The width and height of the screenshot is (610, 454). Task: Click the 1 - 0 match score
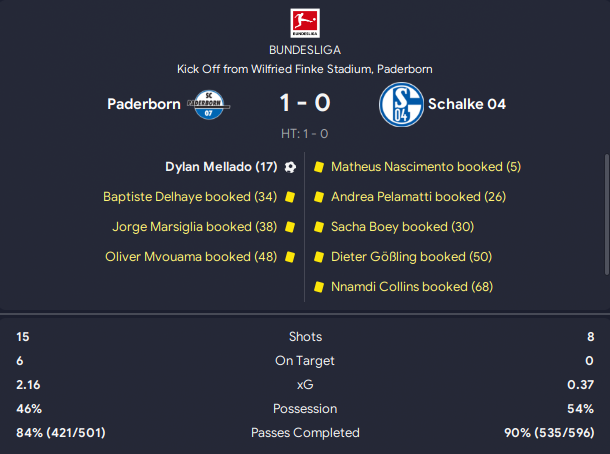(304, 103)
